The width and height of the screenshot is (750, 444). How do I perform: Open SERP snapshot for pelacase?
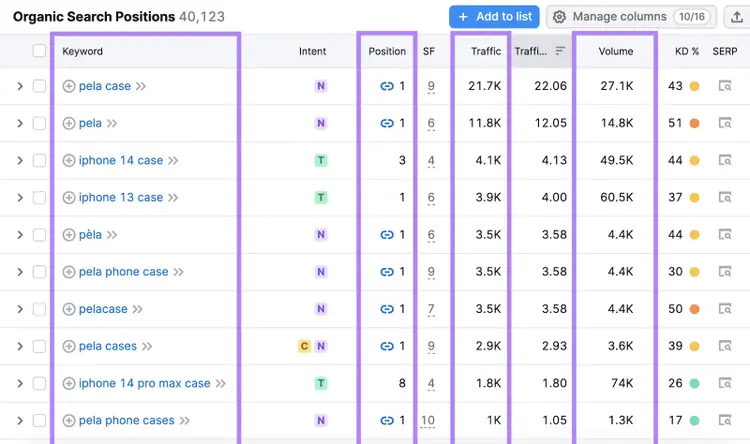725,309
